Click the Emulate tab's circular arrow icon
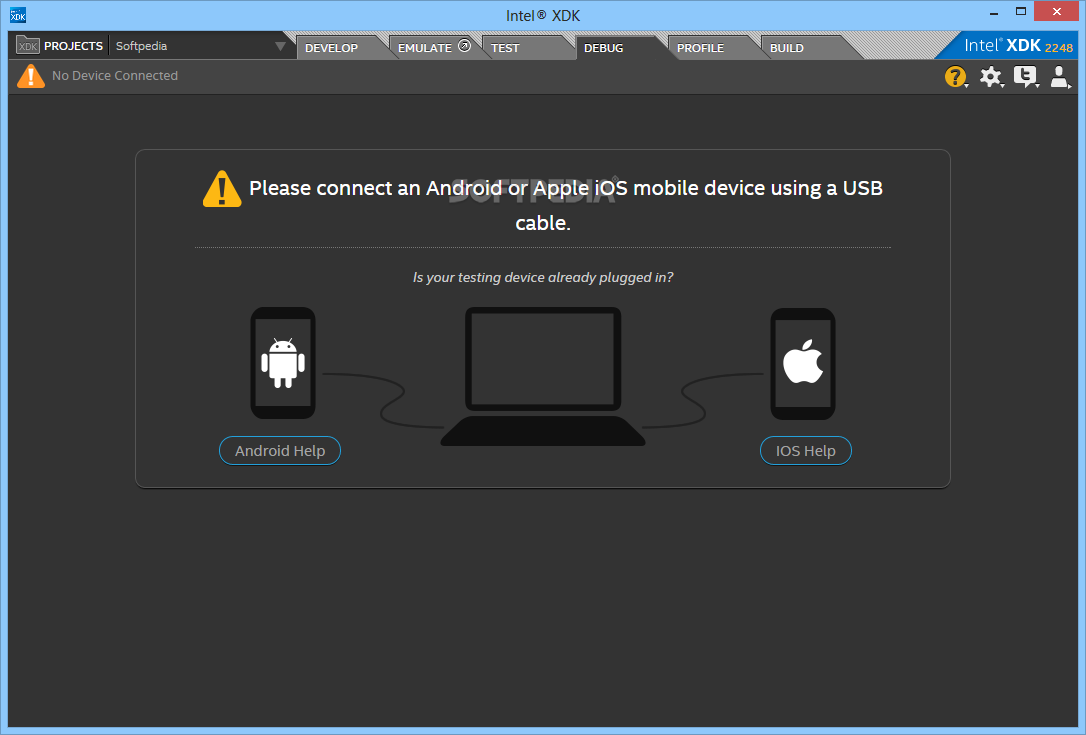1086x735 pixels. click(465, 46)
